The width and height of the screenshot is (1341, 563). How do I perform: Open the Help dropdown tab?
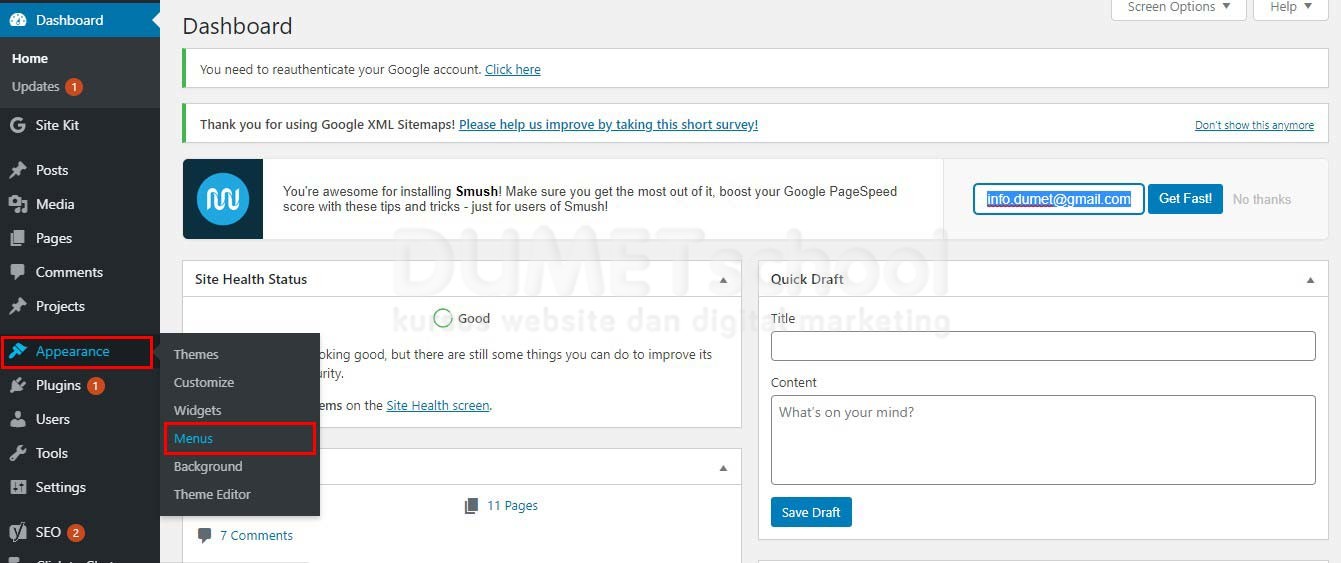tap(1291, 8)
